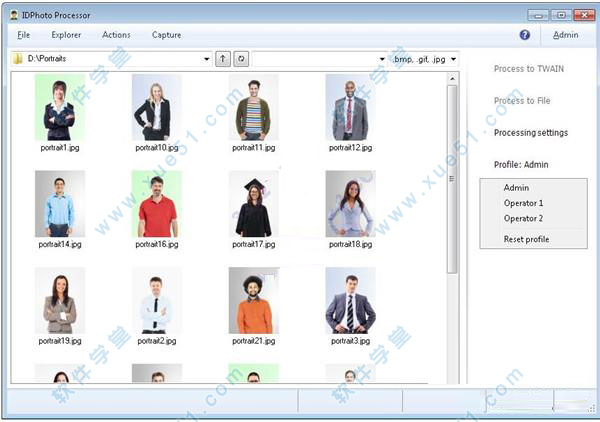Expand the D:\Portraits path dropdown
Image resolution: width=600 pixels, height=422 pixels.
click(x=207, y=59)
